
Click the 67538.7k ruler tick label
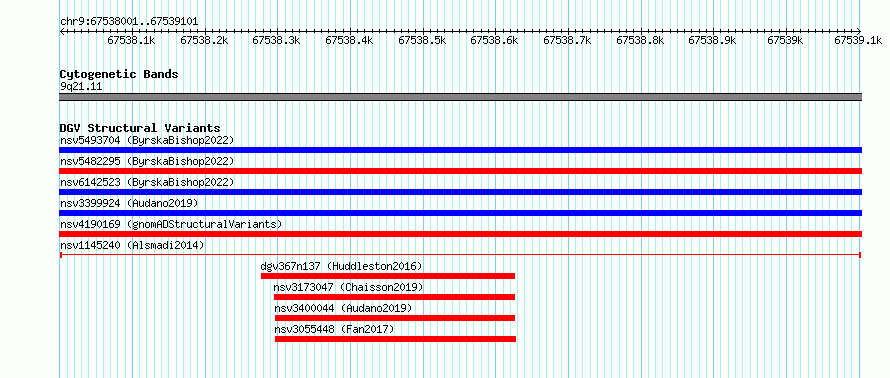tap(567, 40)
